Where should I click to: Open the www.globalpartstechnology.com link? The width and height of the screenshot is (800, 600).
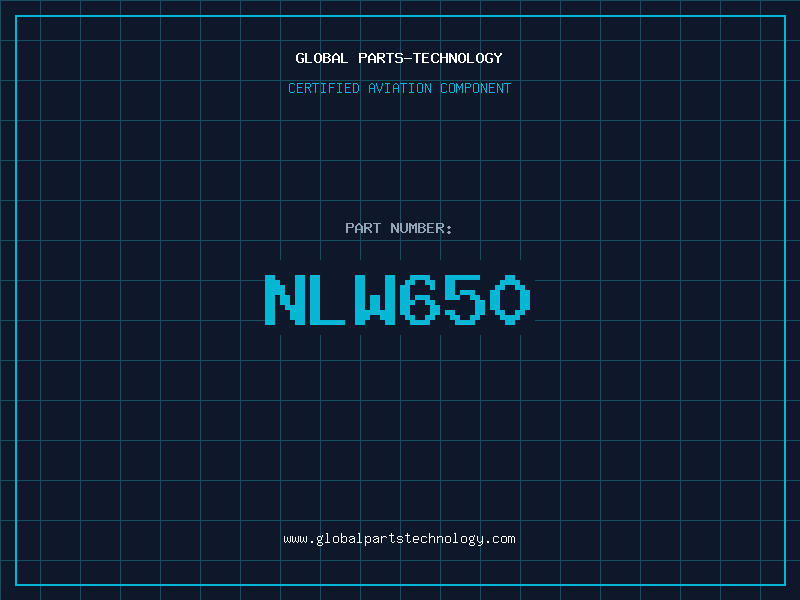399,539
